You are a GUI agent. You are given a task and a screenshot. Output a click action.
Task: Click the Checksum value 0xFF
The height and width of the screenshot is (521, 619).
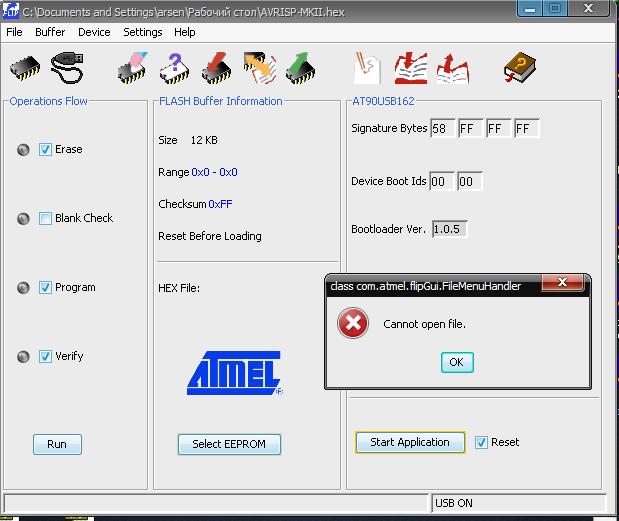click(x=220, y=204)
